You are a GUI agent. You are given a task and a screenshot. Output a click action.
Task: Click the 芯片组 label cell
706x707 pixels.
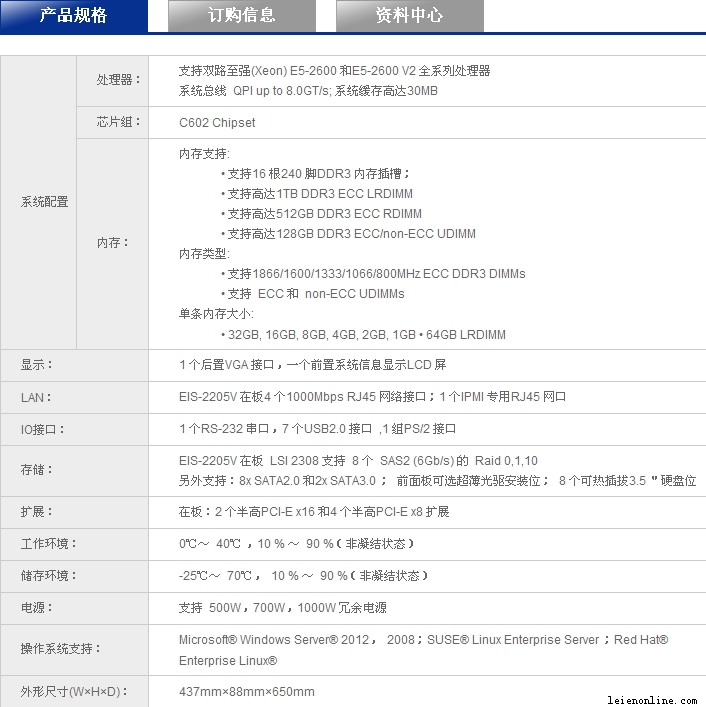(x=112, y=122)
